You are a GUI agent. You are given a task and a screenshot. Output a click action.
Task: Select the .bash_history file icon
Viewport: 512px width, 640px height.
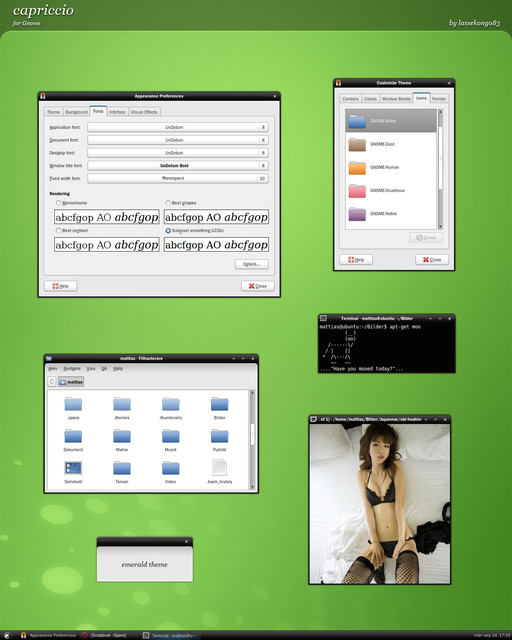point(219,468)
